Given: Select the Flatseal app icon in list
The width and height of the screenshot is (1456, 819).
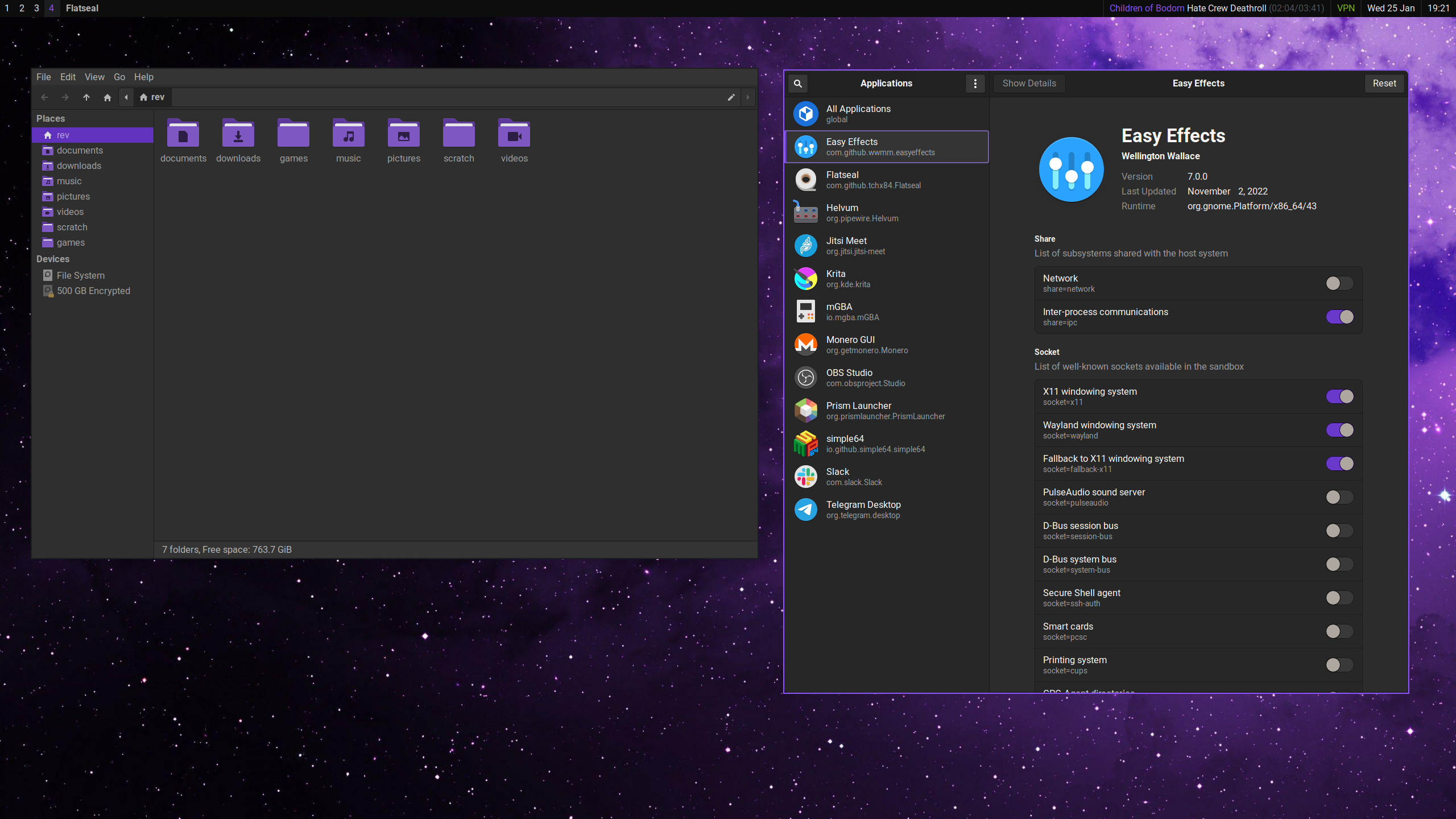Looking at the screenshot, I should coord(806,180).
